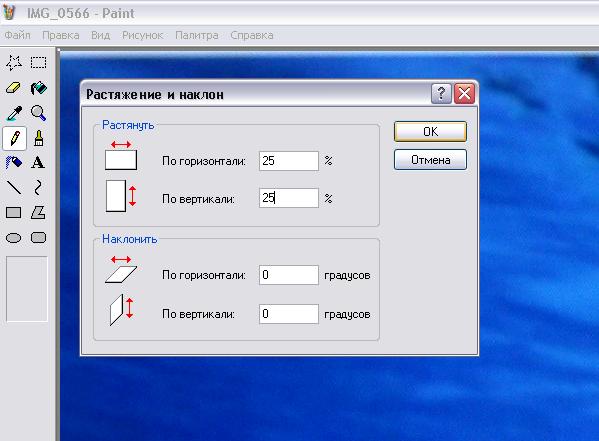
Task: Select the Airbrush spray tool
Action: pos(14,163)
